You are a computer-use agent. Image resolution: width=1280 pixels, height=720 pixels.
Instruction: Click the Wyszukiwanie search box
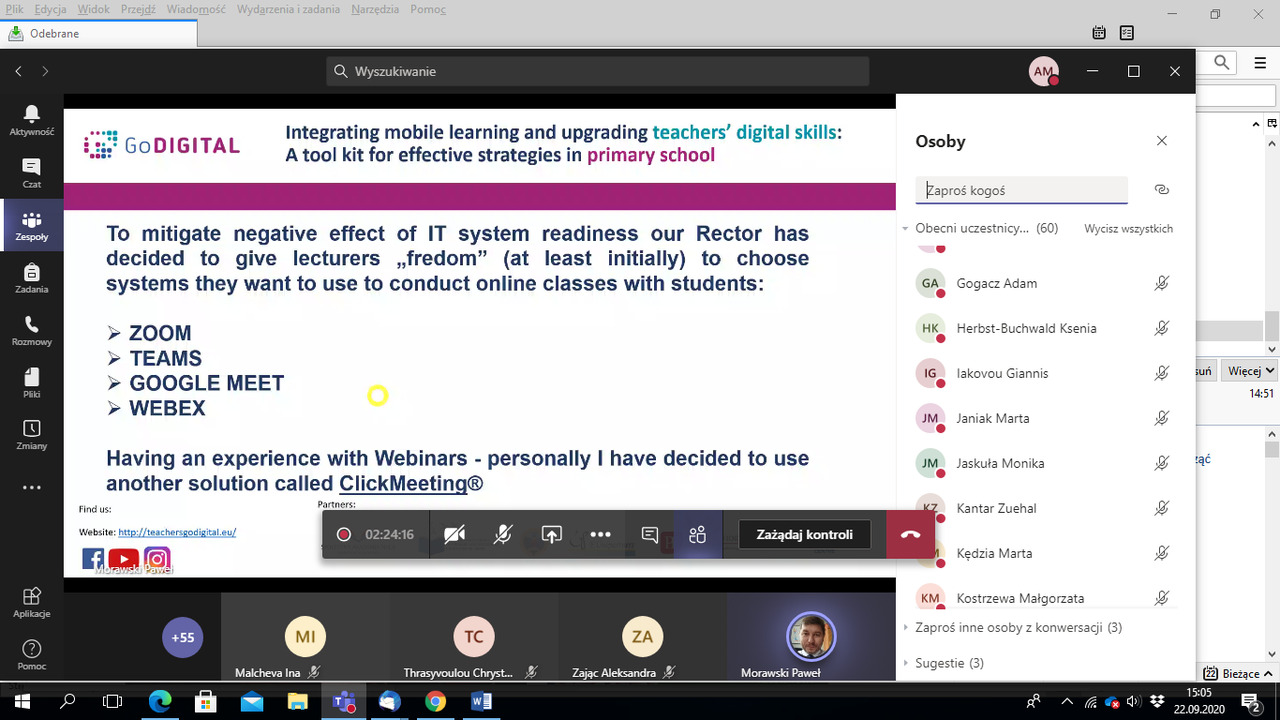[597, 71]
